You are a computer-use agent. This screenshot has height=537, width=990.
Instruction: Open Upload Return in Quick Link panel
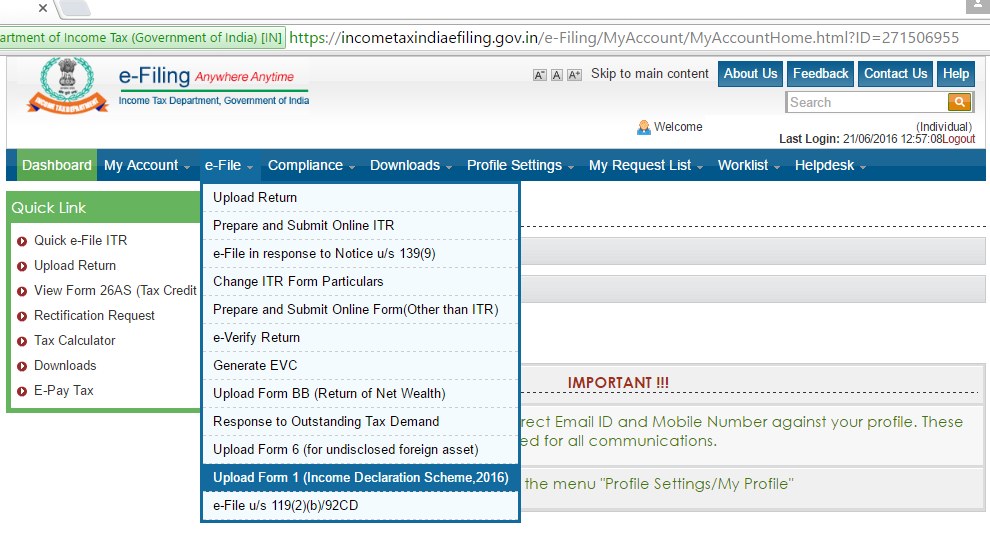[75, 266]
